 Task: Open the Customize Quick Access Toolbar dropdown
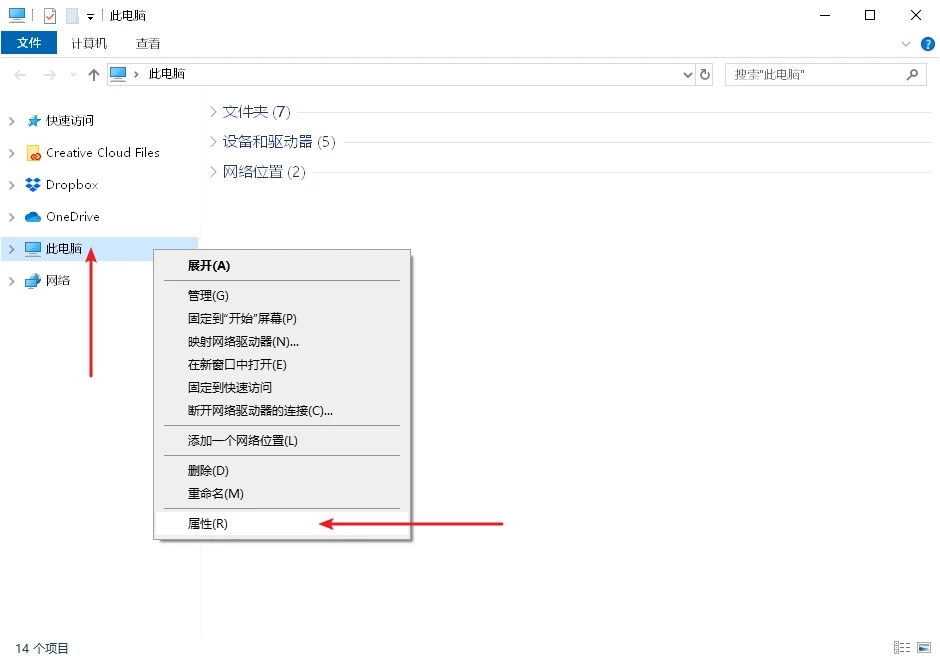pos(91,17)
